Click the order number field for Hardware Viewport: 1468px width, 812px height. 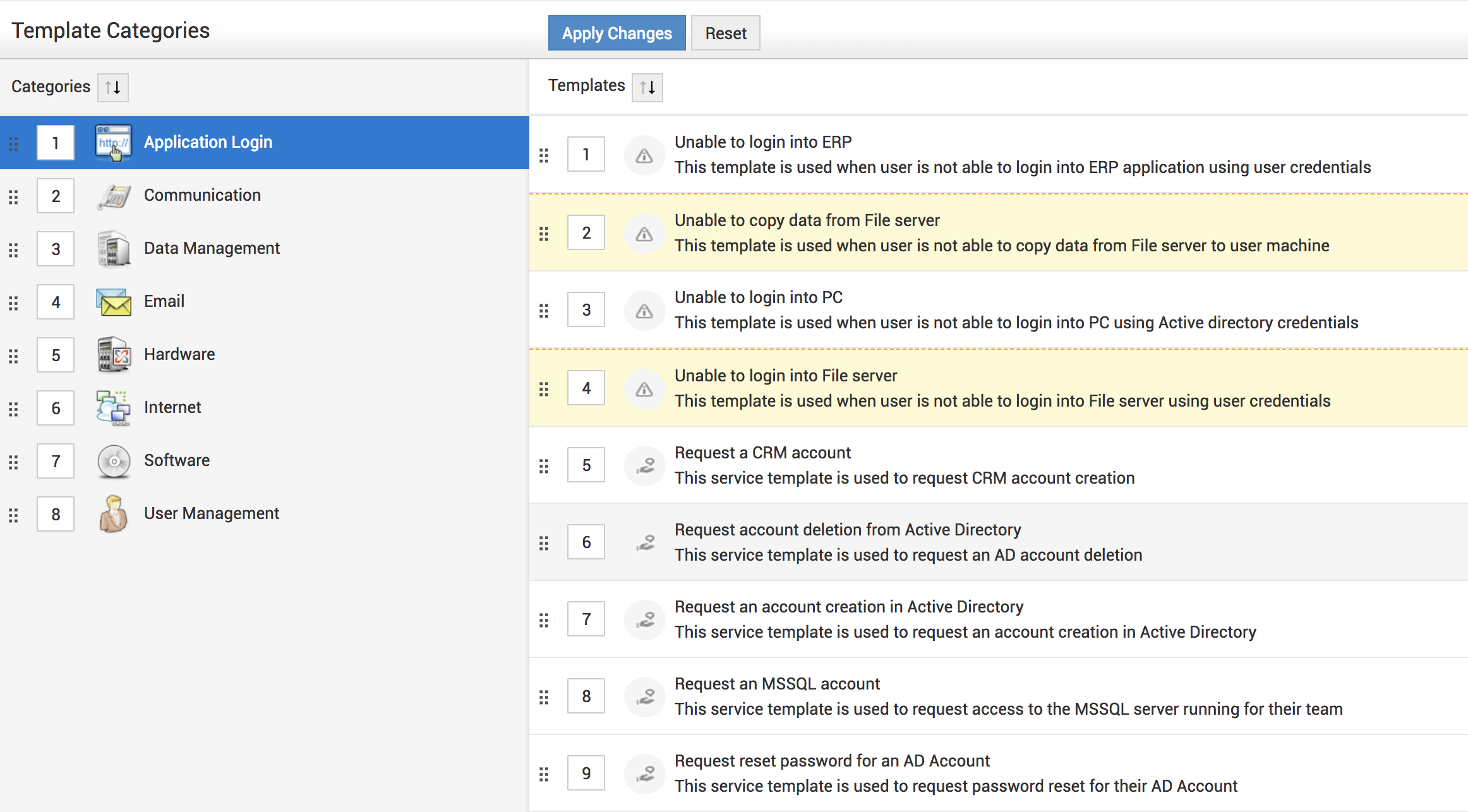click(56, 355)
